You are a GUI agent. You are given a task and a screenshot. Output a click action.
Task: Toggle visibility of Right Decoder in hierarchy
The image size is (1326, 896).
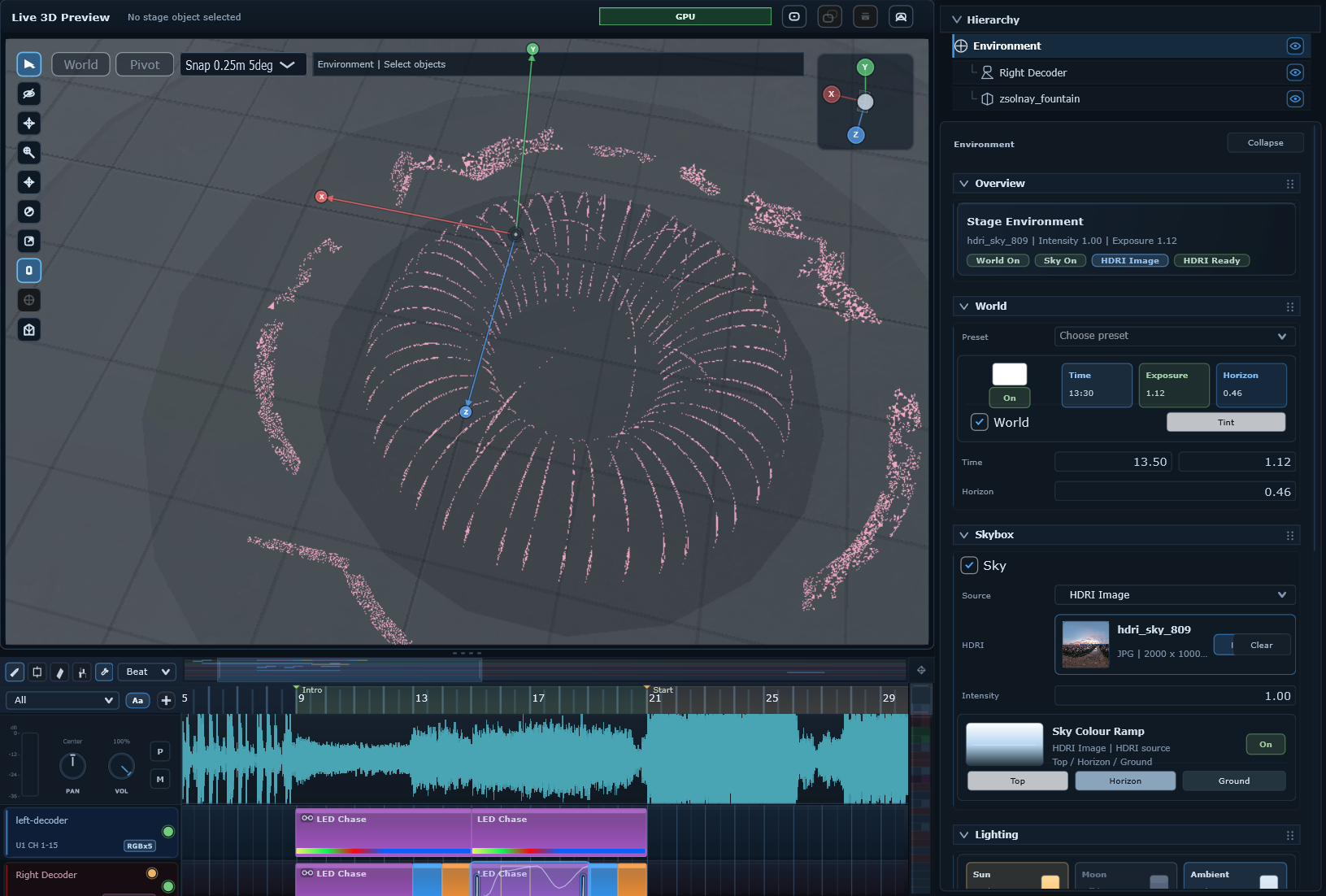point(1295,72)
